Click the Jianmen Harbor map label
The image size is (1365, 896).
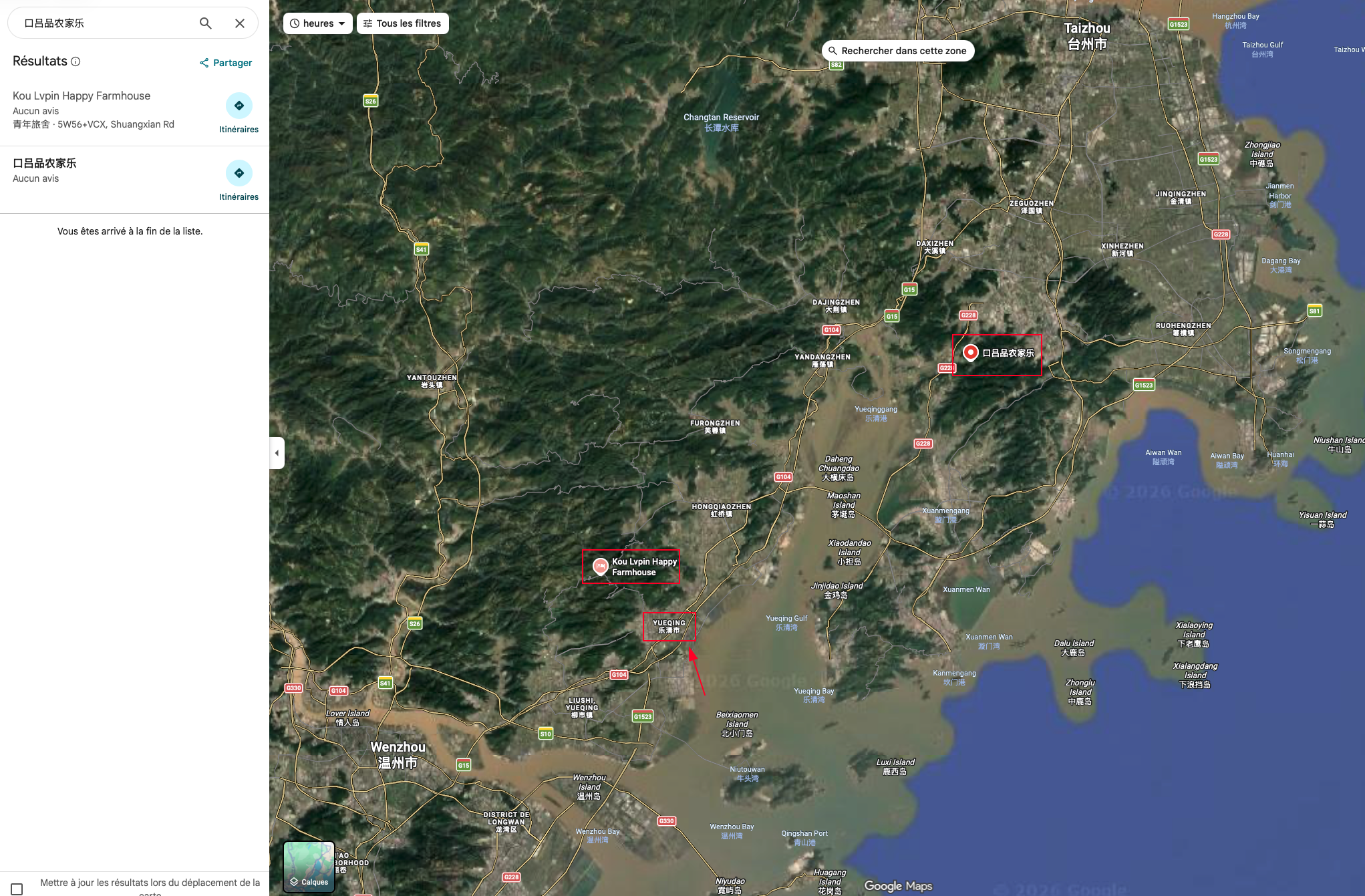(x=1279, y=195)
